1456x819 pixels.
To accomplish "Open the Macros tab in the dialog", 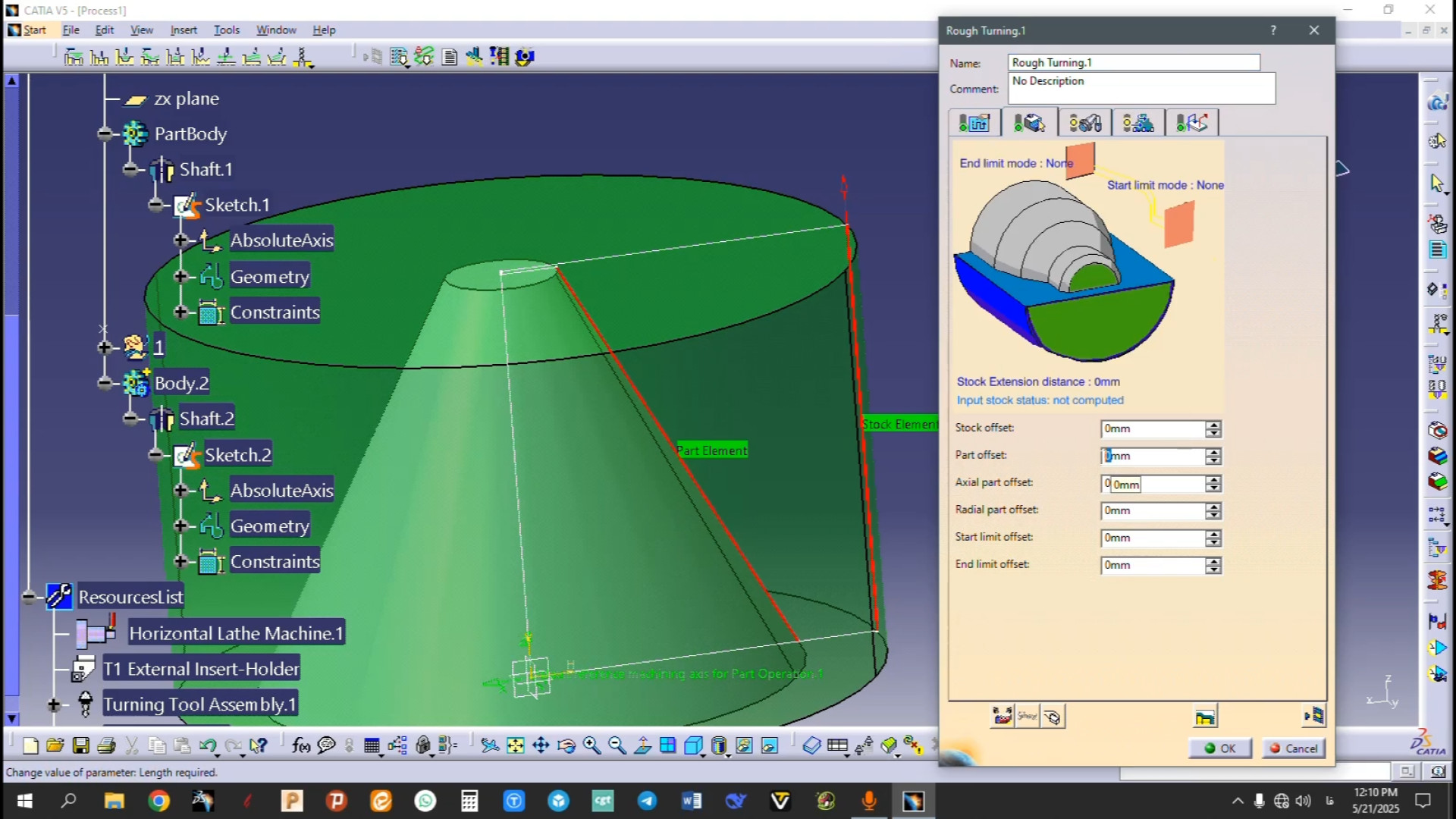I will coord(1192,123).
